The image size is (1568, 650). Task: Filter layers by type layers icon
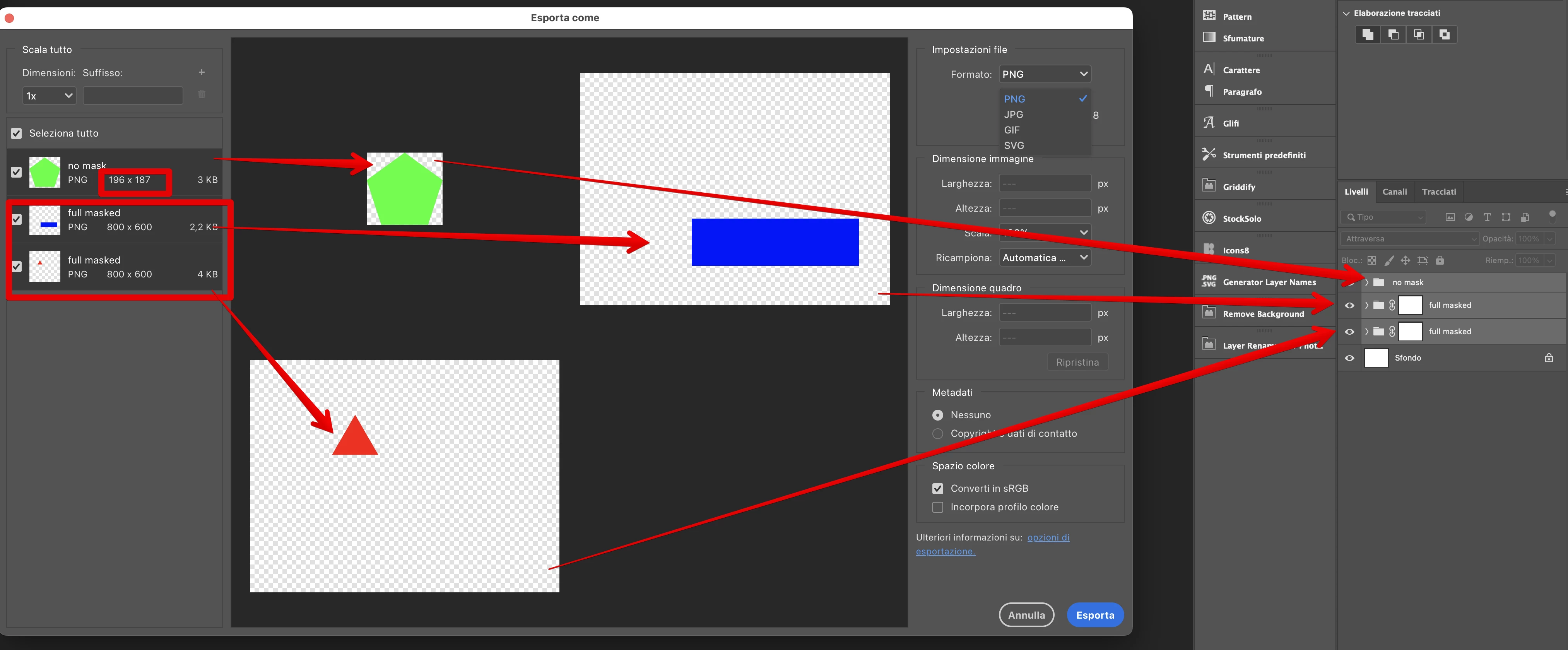(1487, 217)
